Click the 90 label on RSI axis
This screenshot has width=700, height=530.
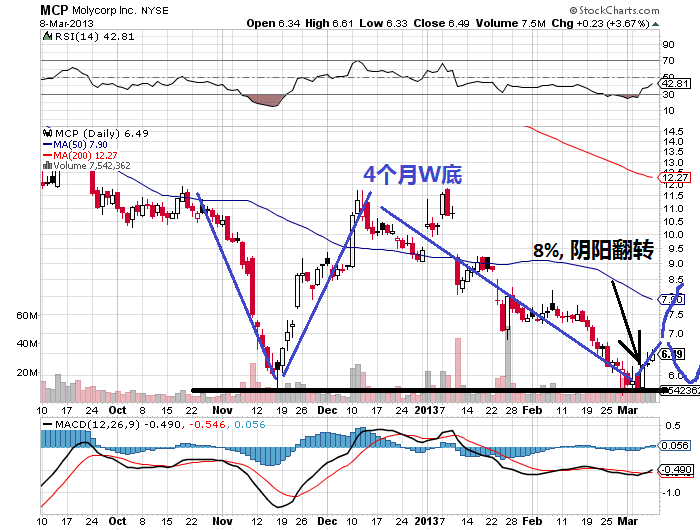[668, 44]
